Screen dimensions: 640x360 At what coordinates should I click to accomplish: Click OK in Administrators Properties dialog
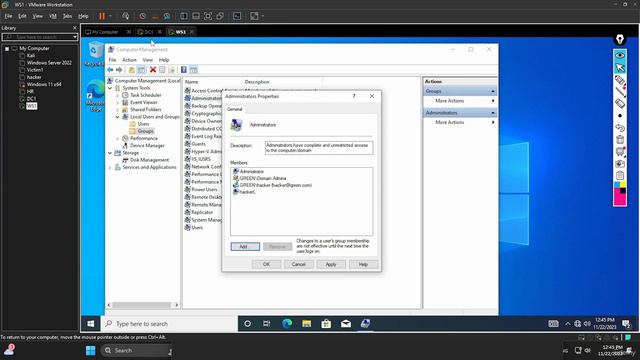click(x=266, y=264)
